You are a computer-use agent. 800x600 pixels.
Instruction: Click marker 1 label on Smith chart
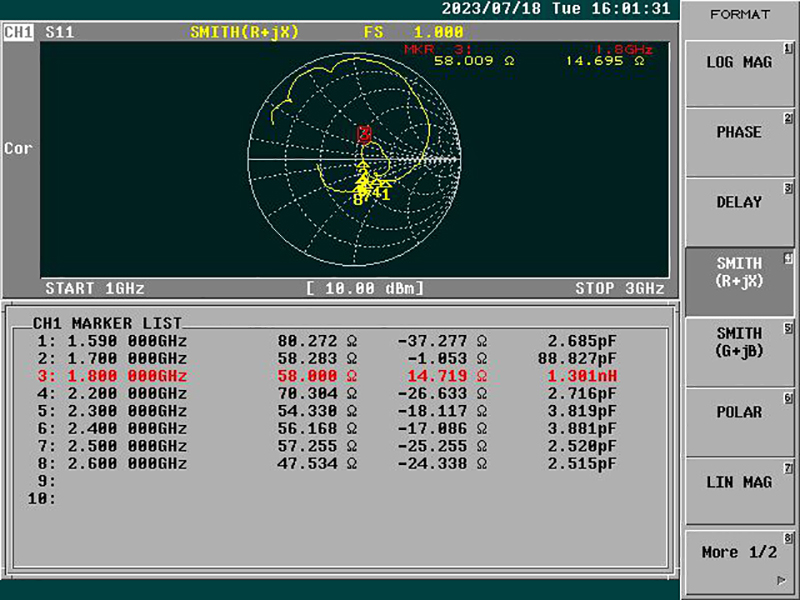coord(385,194)
